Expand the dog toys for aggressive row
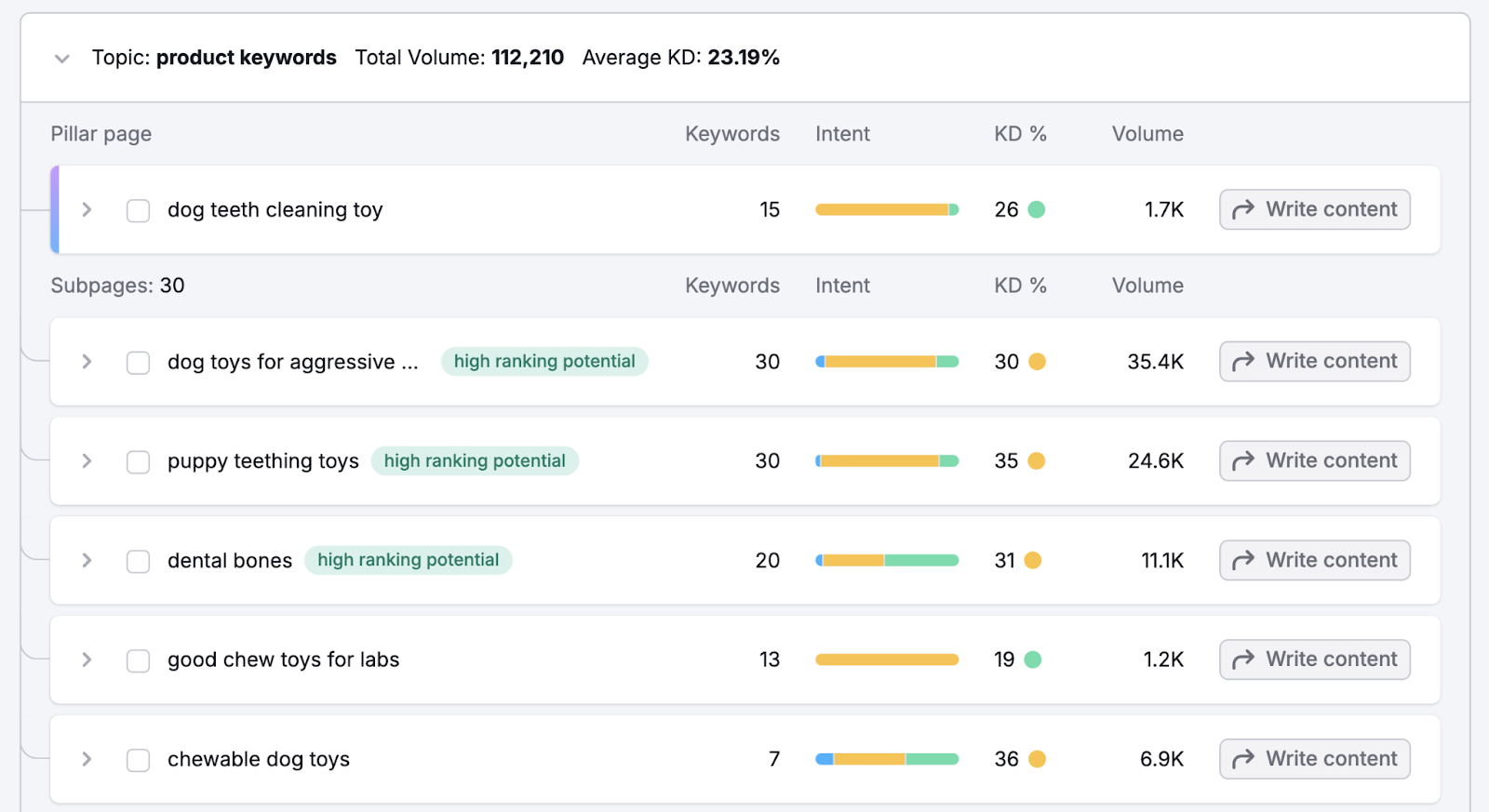The width and height of the screenshot is (1489, 812). [x=87, y=362]
